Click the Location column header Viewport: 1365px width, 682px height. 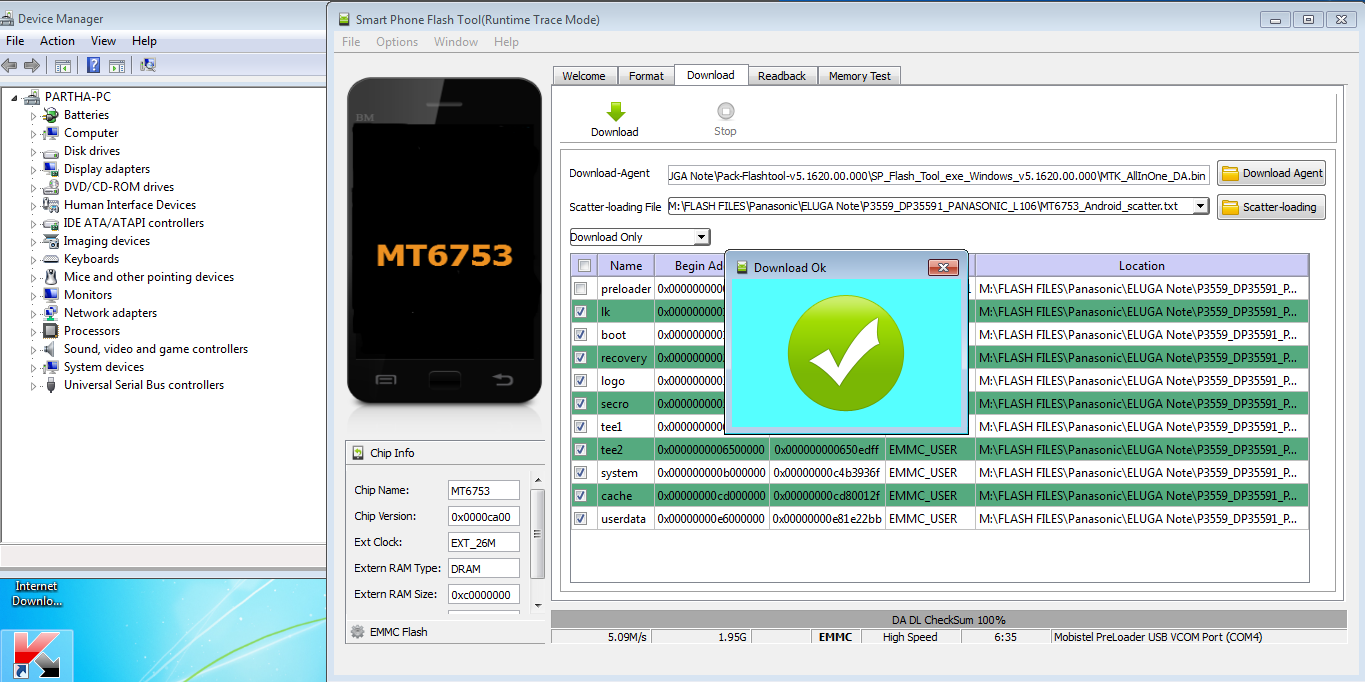coord(1142,266)
